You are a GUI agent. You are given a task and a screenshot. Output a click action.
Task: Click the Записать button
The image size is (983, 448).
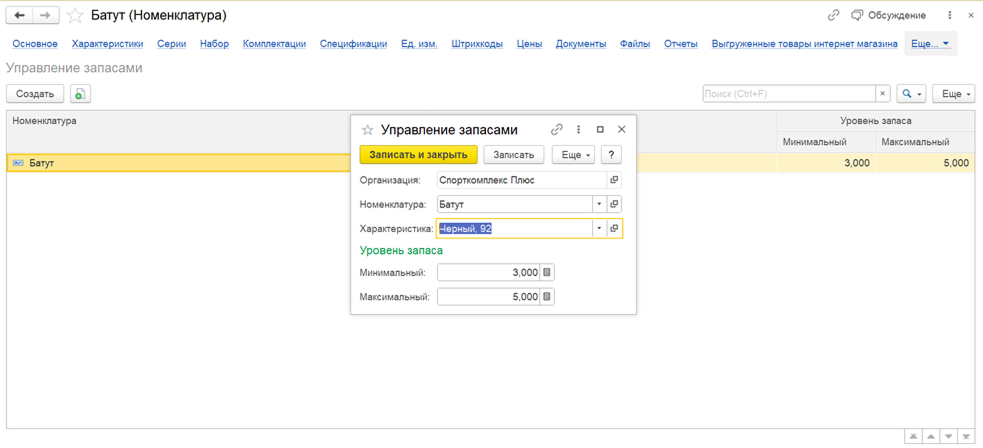(x=514, y=154)
